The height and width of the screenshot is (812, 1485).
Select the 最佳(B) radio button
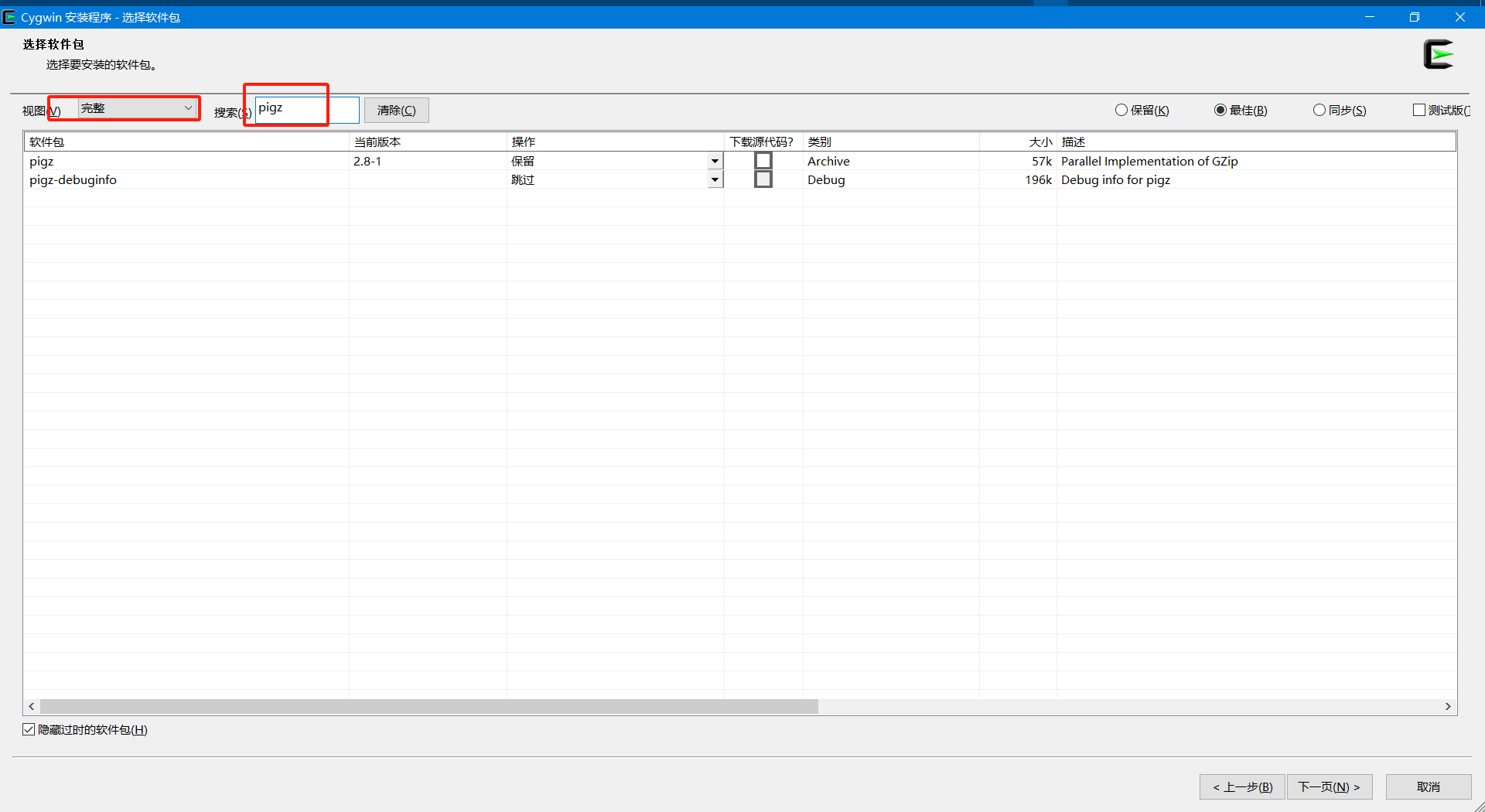pyautogui.click(x=1241, y=110)
